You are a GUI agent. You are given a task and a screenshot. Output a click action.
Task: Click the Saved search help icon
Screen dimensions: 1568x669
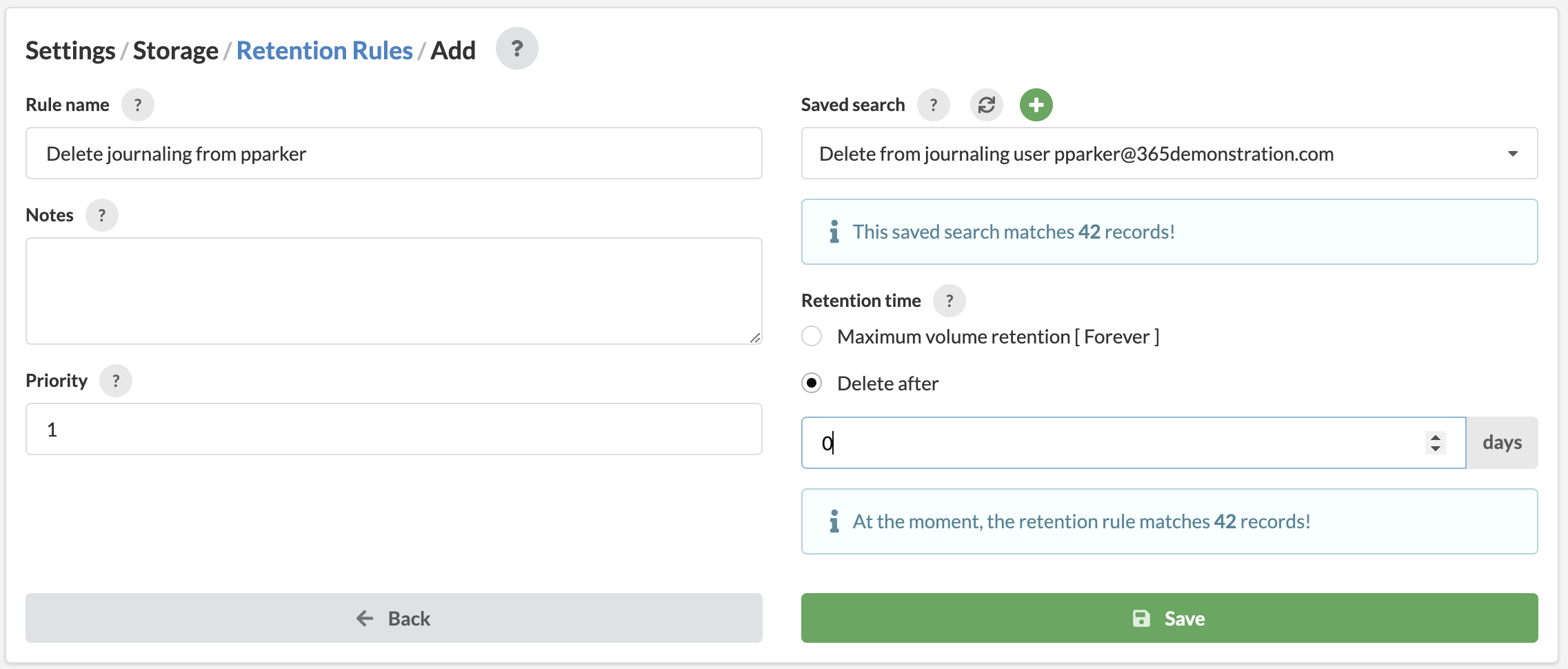(x=934, y=105)
